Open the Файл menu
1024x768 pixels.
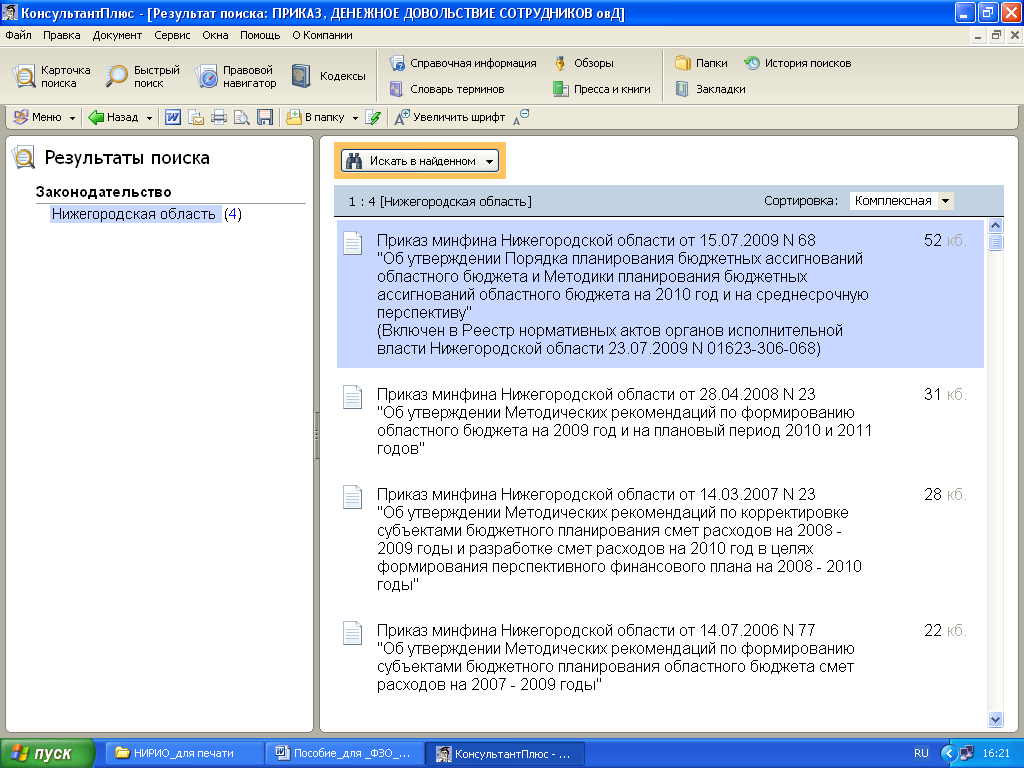tap(18, 35)
